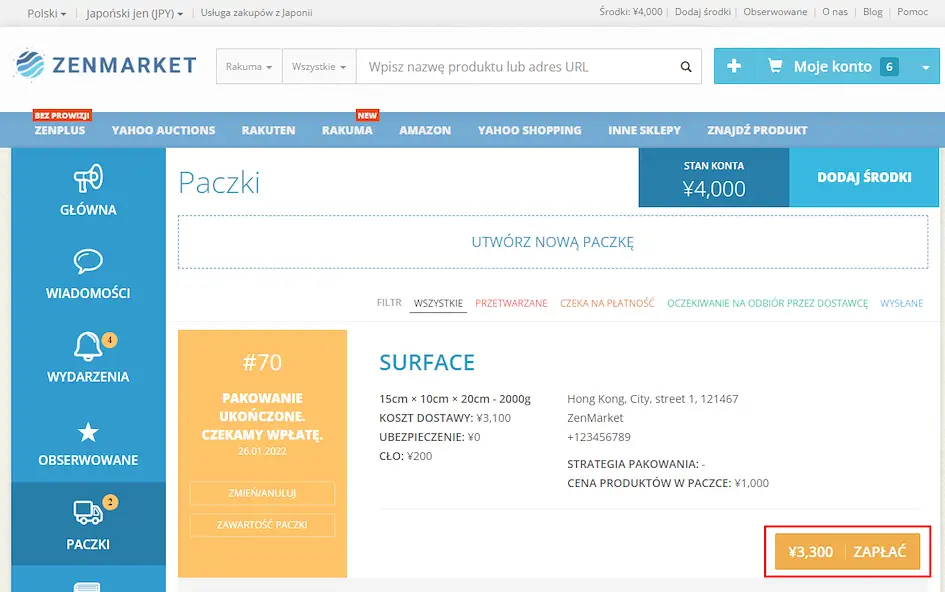Open the Polski language dropdown
Image resolution: width=945 pixels, height=592 pixels.
(x=46, y=13)
